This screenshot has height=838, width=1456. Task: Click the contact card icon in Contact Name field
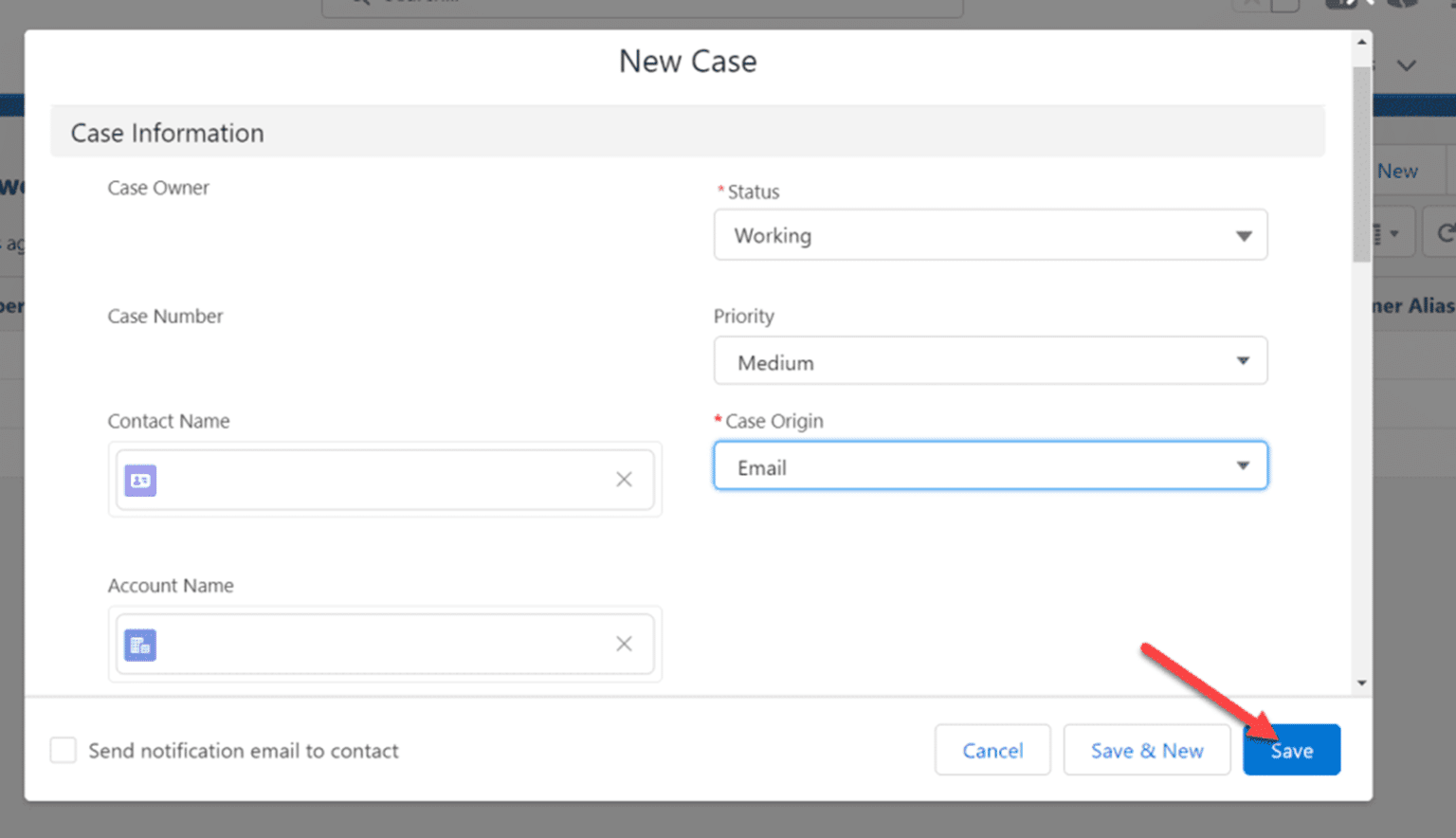coord(139,481)
